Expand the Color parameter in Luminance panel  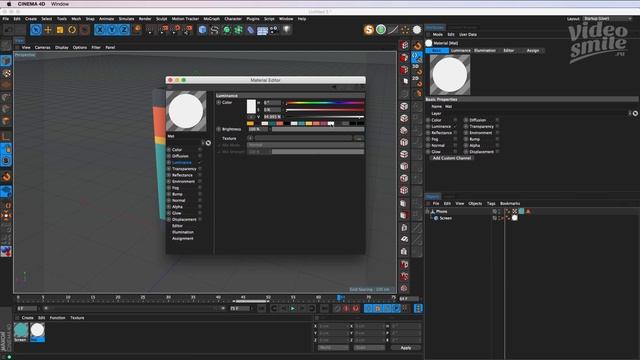point(219,102)
